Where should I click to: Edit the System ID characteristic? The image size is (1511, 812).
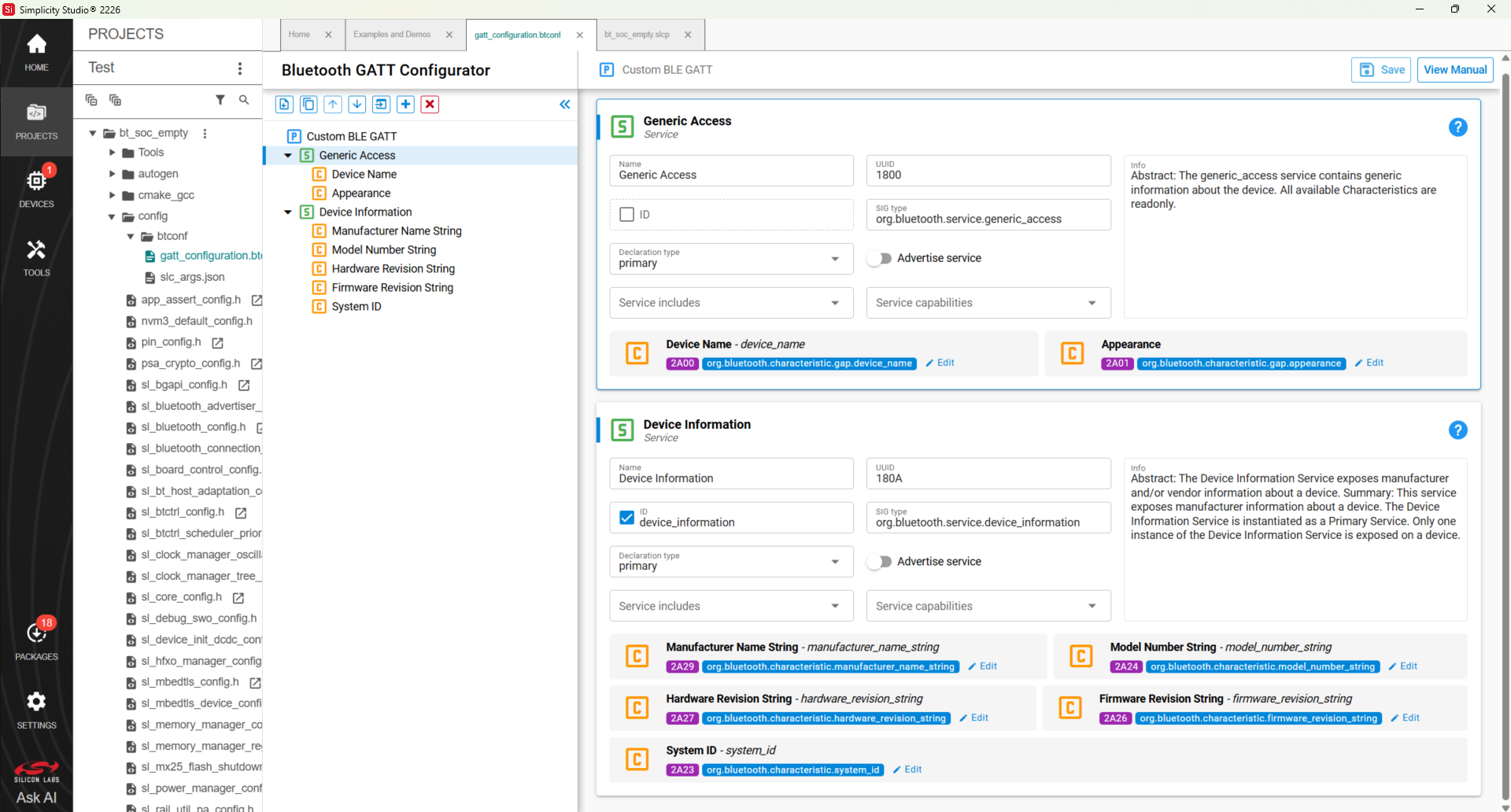coord(907,770)
